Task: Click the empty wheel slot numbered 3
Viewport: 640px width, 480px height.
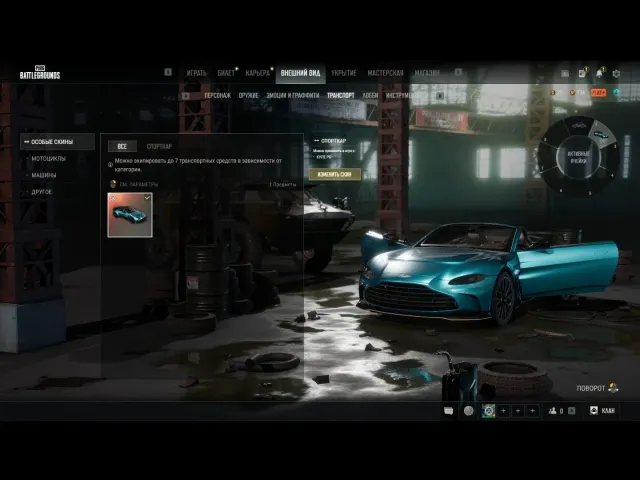Action: coord(610,157)
